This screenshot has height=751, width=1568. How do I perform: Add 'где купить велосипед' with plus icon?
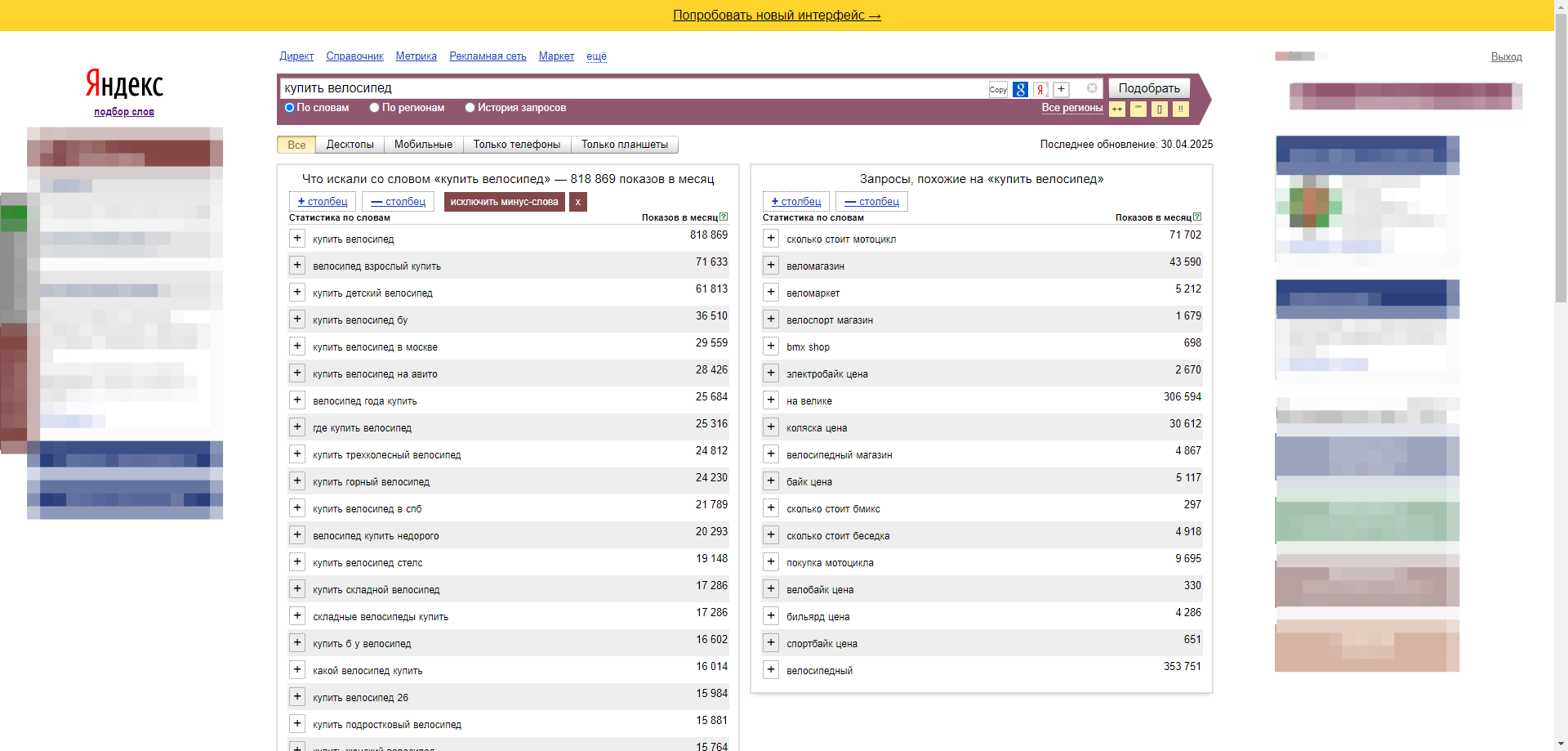pyautogui.click(x=297, y=427)
